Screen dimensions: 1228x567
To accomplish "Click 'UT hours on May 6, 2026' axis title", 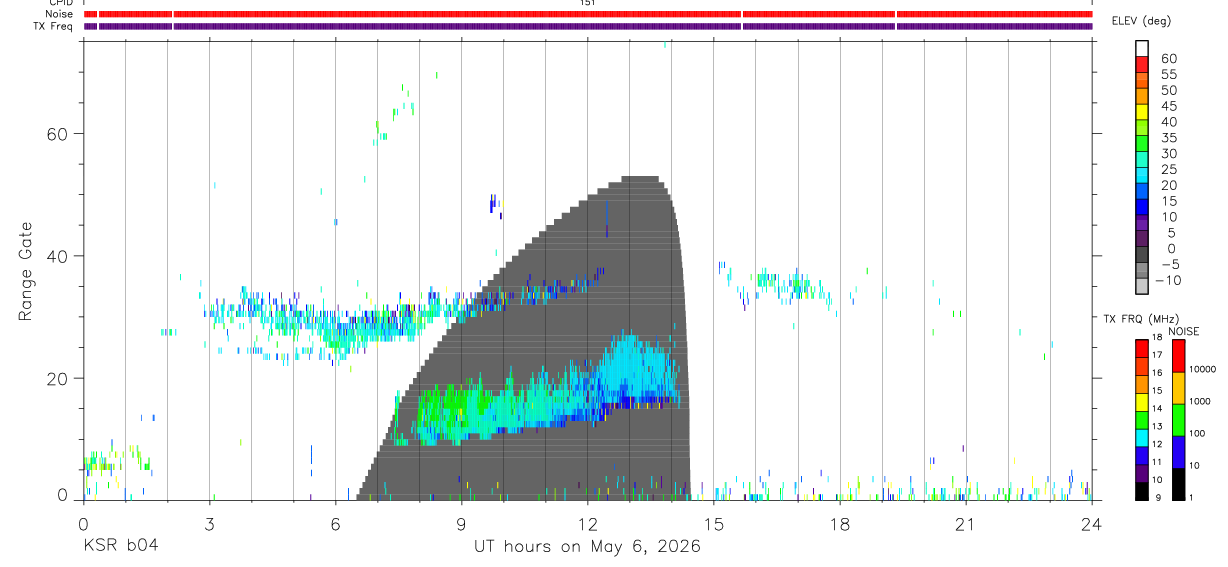I will click(588, 546).
